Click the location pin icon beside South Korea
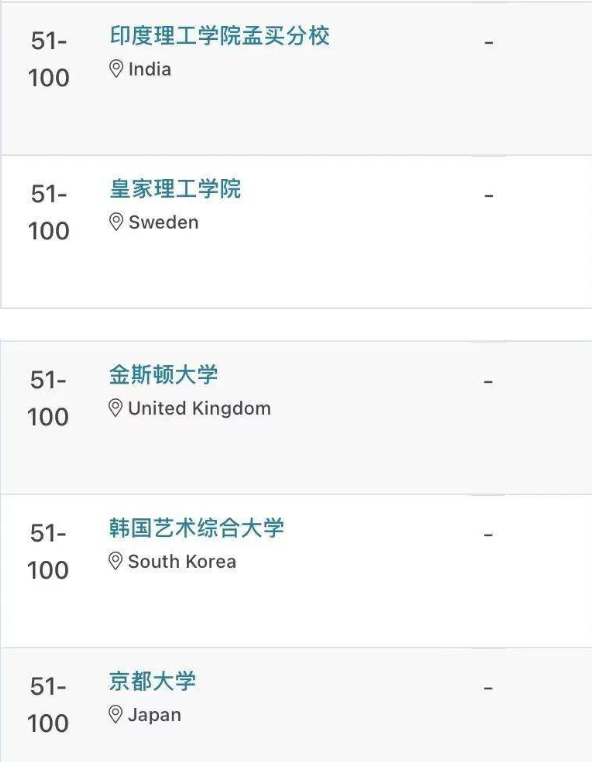 tap(115, 561)
